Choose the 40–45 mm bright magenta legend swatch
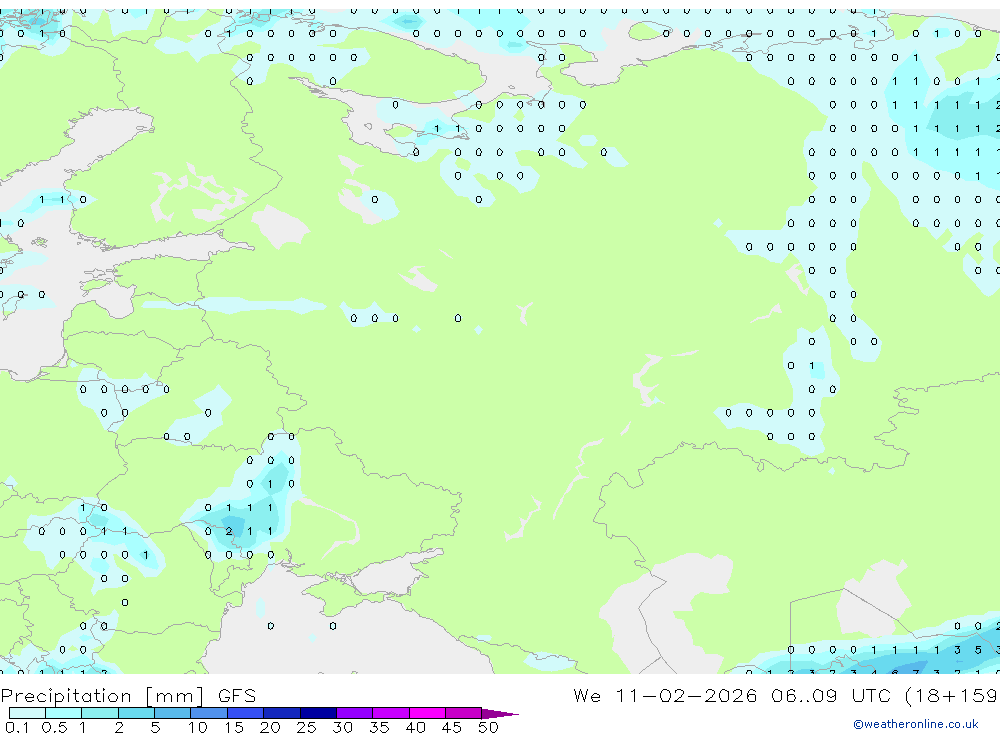Image resolution: width=1000 pixels, height=733 pixels. click(427, 713)
